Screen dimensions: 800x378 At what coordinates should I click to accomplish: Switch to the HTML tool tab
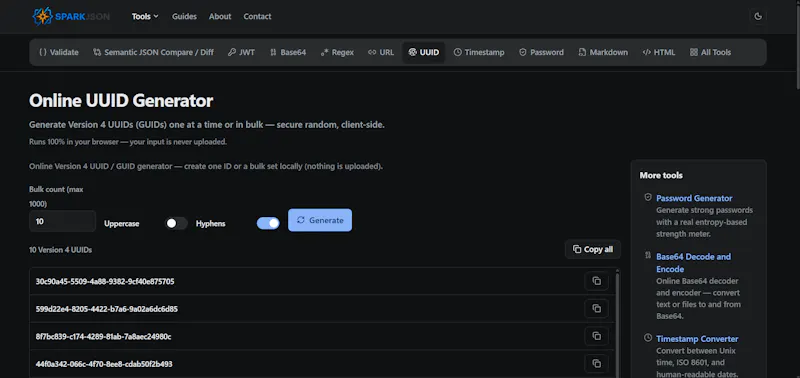(x=659, y=52)
